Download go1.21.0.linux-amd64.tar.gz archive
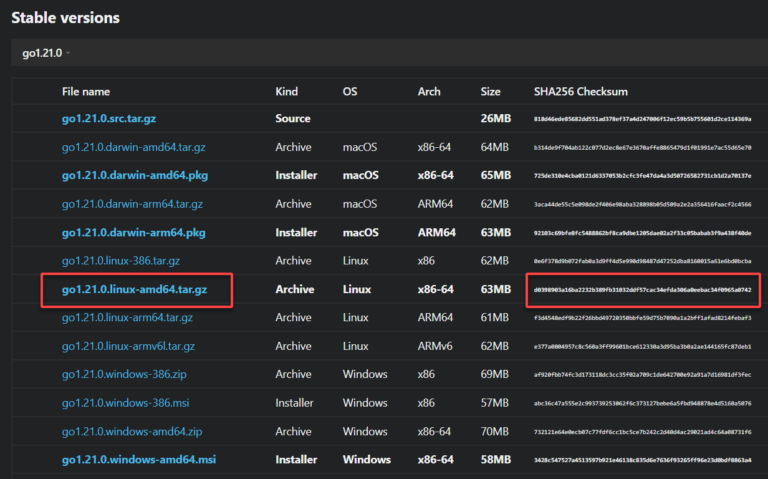Screen dimensions: 768x479 136,290
